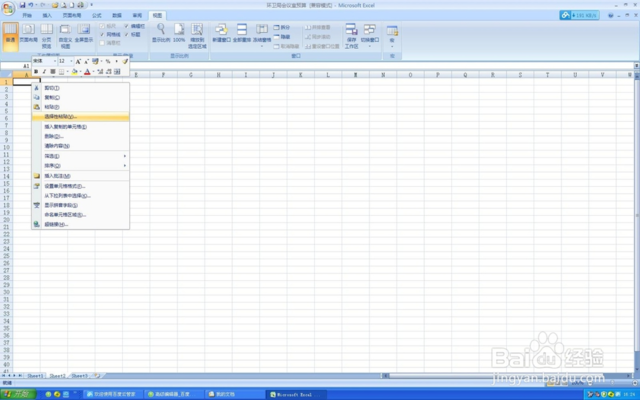Open the Data (数据) ribbon tab
The width and height of the screenshot is (640, 400).
pos(117,16)
